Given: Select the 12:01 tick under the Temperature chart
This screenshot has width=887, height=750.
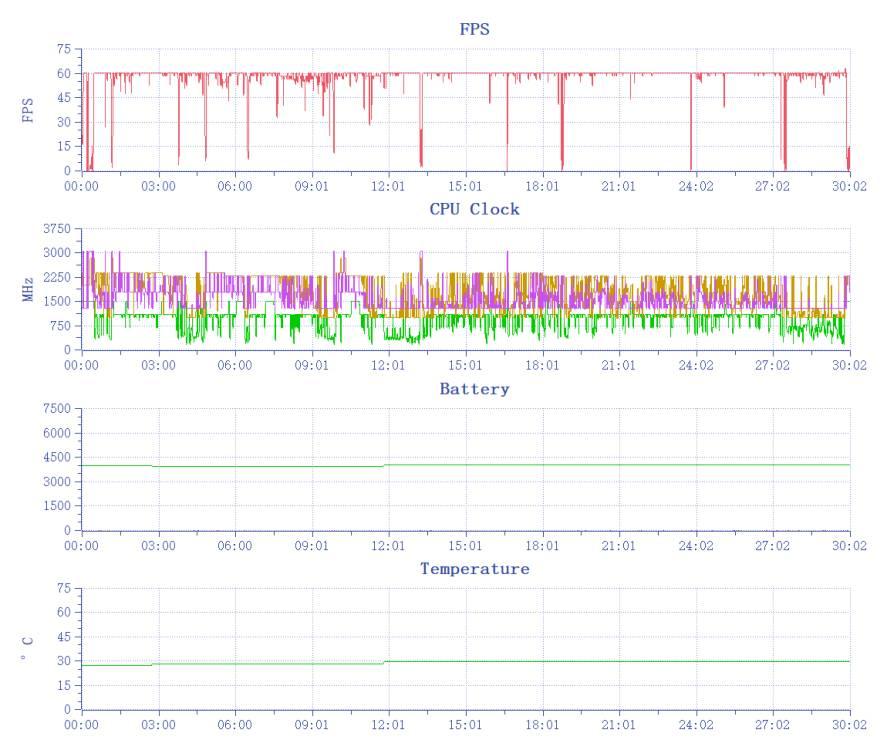Looking at the screenshot, I should click(388, 726).
